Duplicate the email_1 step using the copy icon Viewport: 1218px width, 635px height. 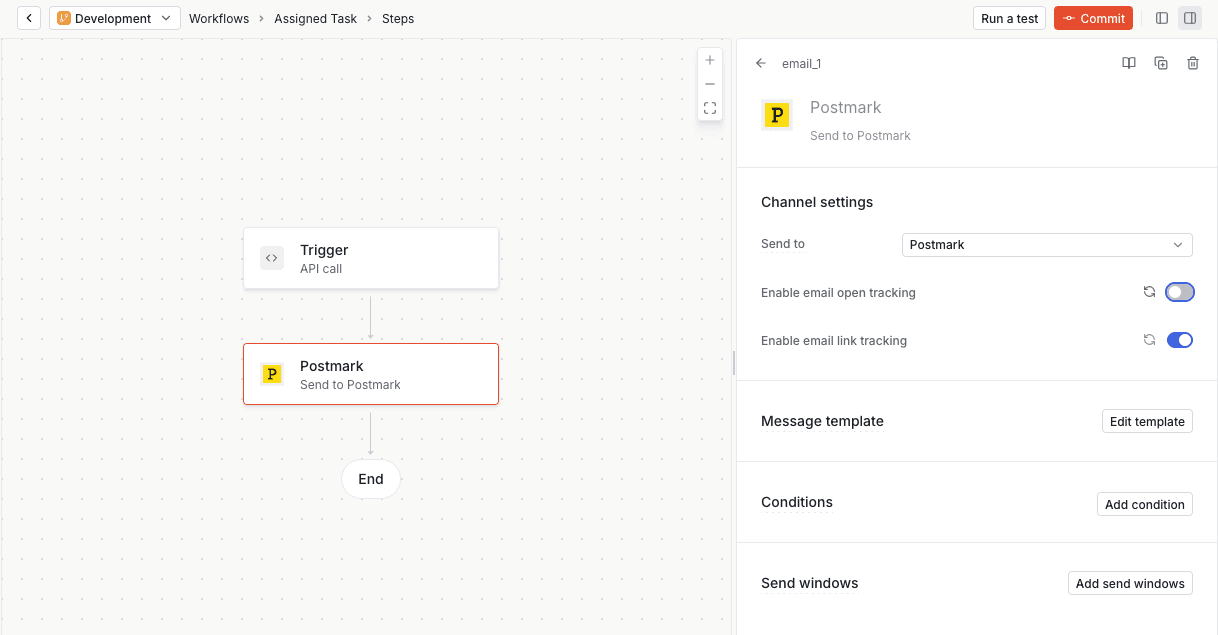click(1160, 63)
